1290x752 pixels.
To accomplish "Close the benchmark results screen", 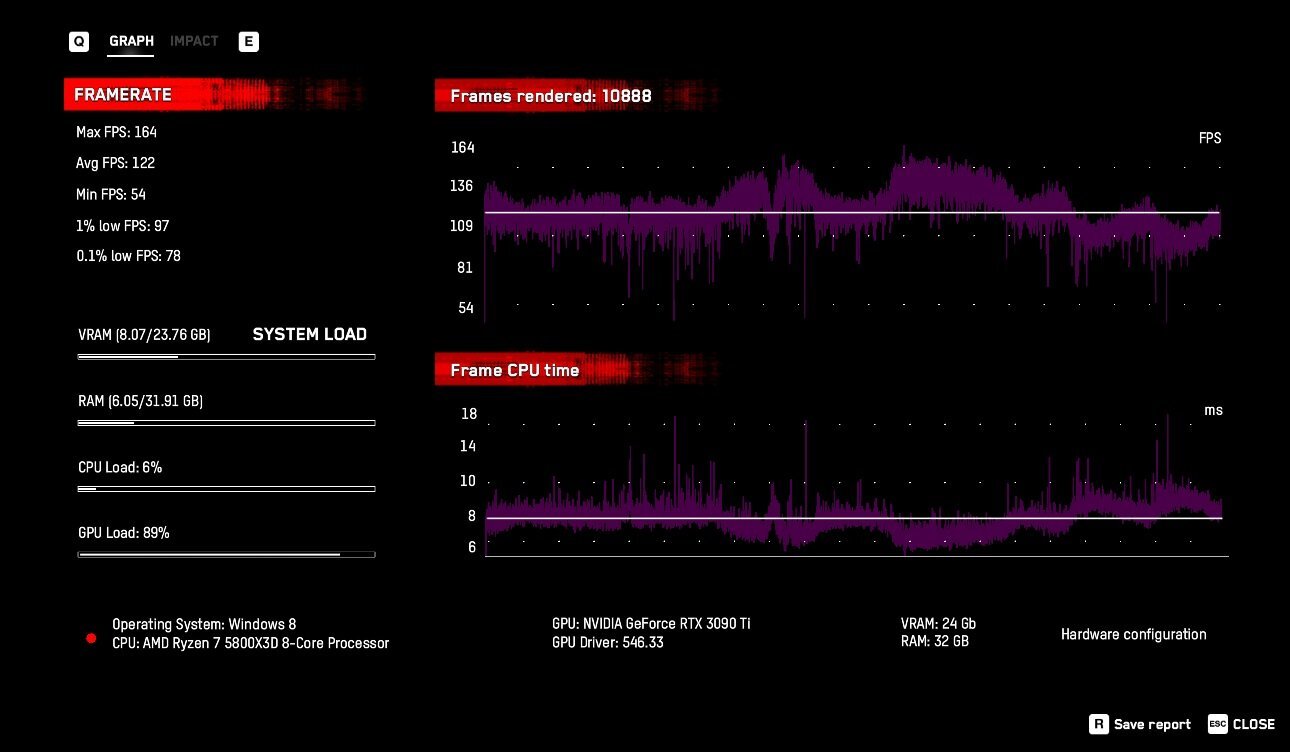I will coord(1241,724).
